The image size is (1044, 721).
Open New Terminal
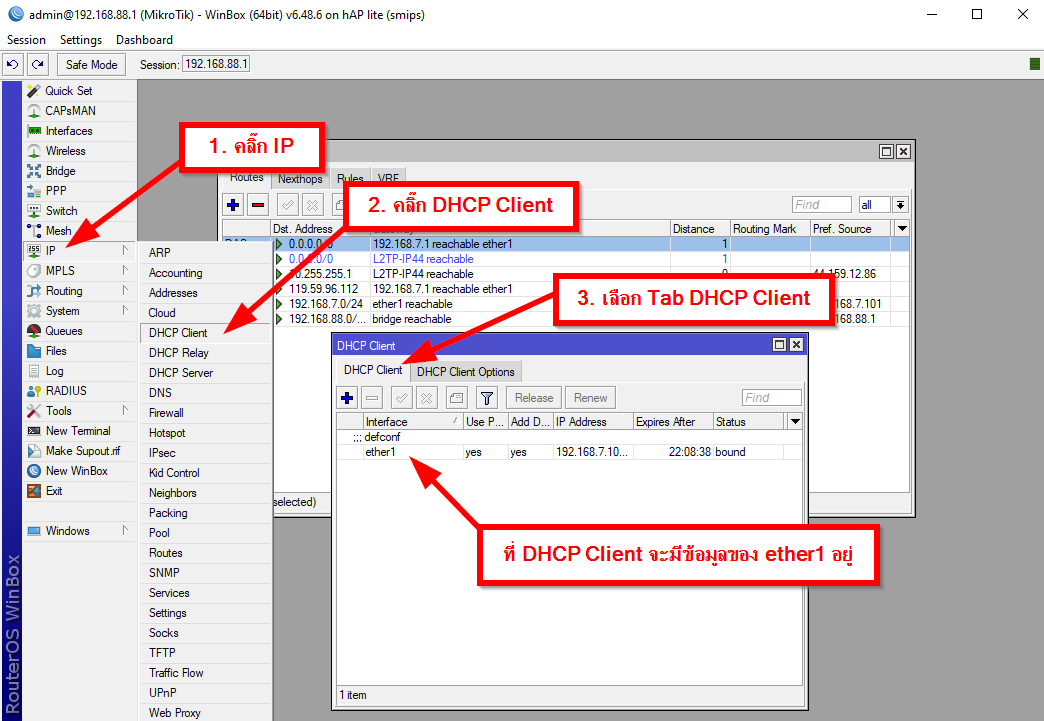pos(79,431)
